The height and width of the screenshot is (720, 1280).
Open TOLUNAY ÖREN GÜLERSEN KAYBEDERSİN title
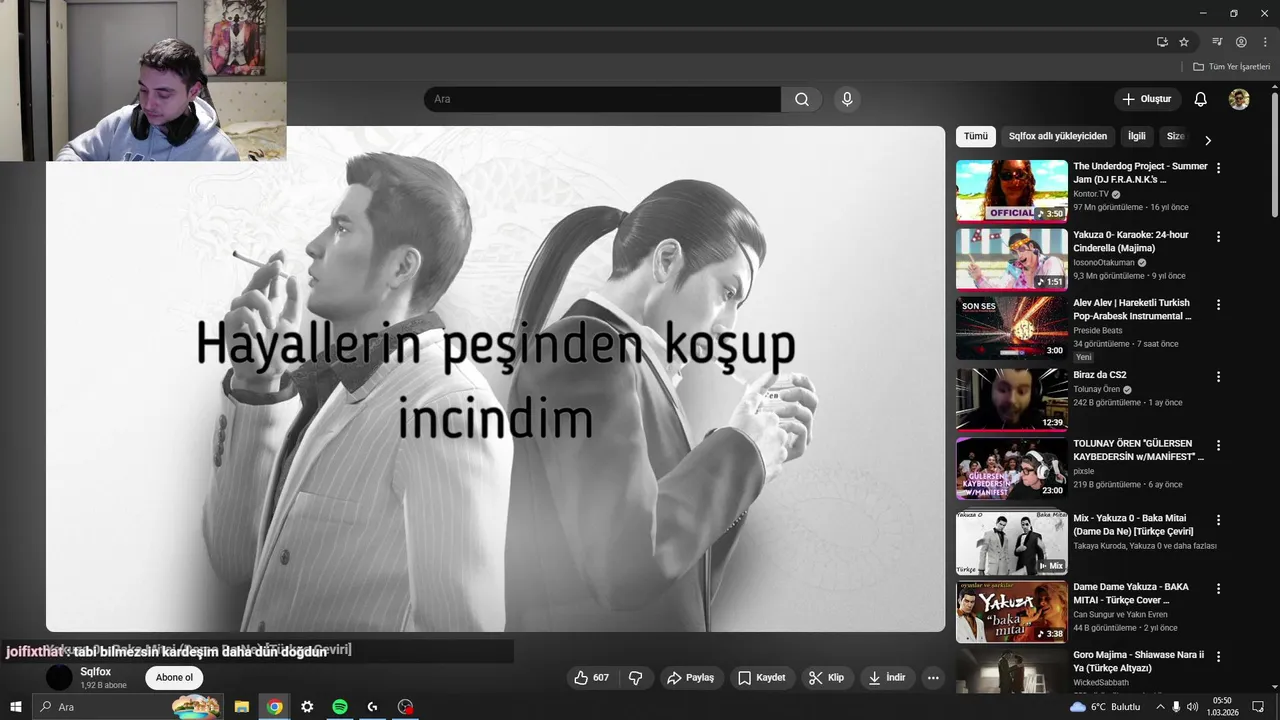[x=1139, y=450]
